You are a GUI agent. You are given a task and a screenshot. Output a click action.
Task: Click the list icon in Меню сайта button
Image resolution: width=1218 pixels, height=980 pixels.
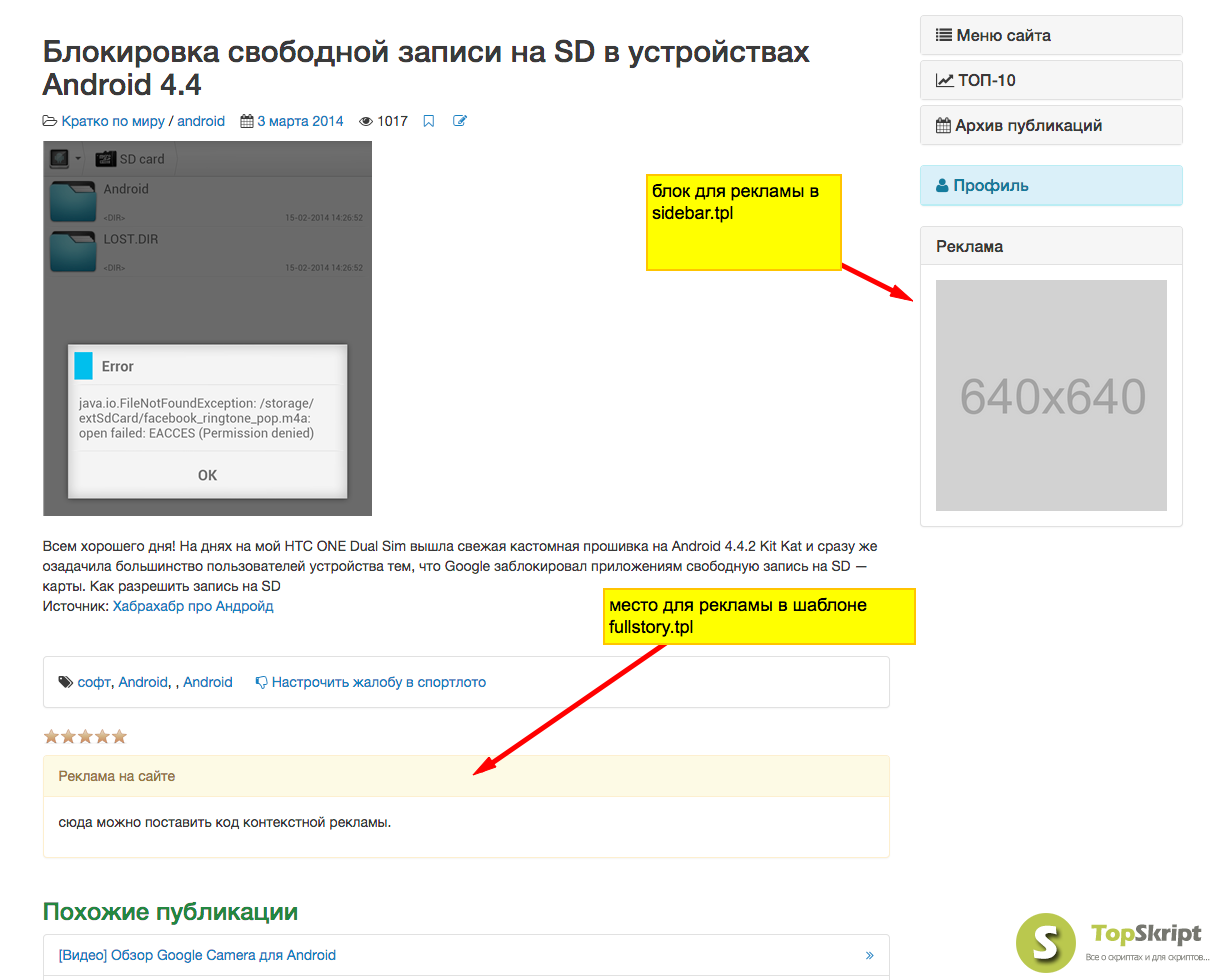944,35
